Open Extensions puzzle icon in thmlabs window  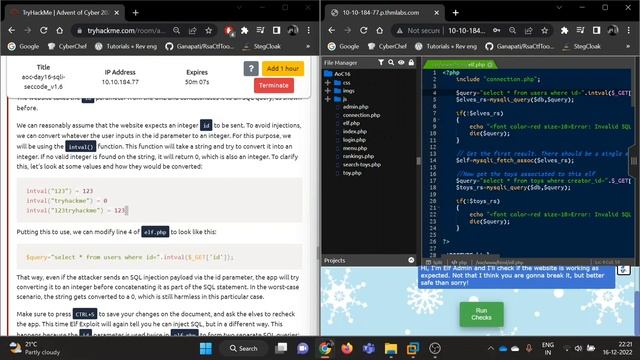564,31
